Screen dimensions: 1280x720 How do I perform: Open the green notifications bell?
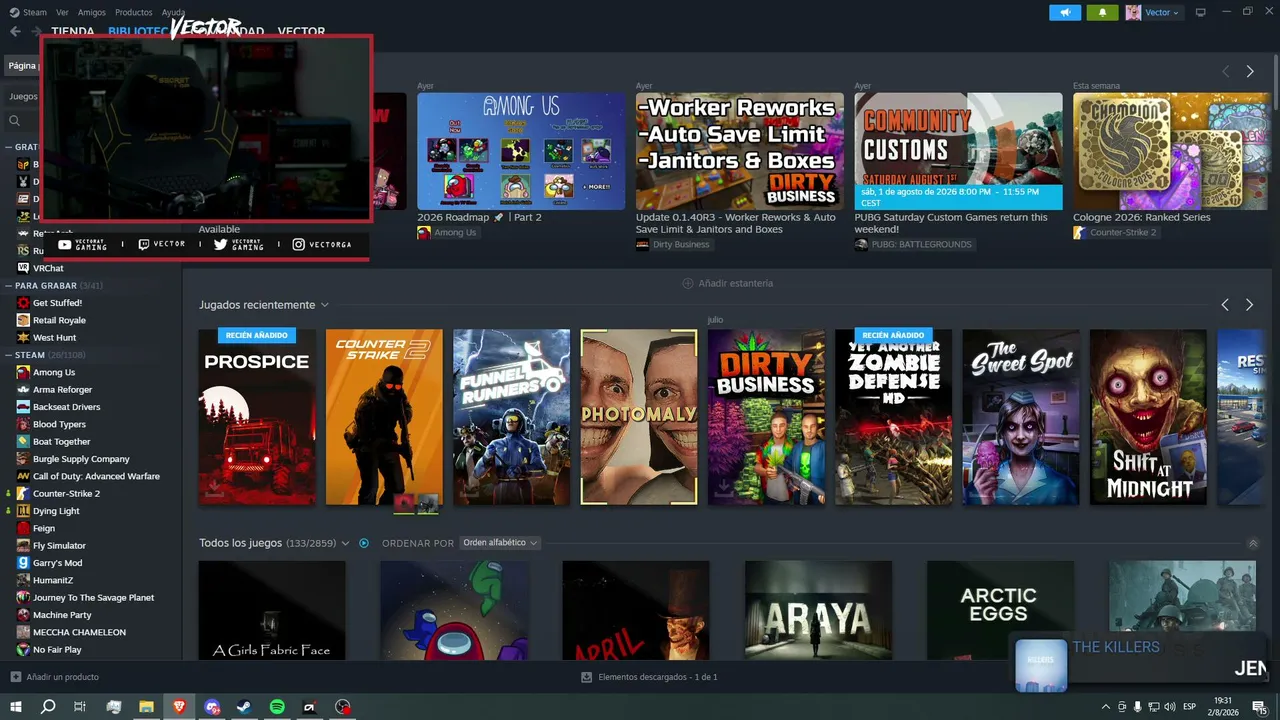(1102, 12)
